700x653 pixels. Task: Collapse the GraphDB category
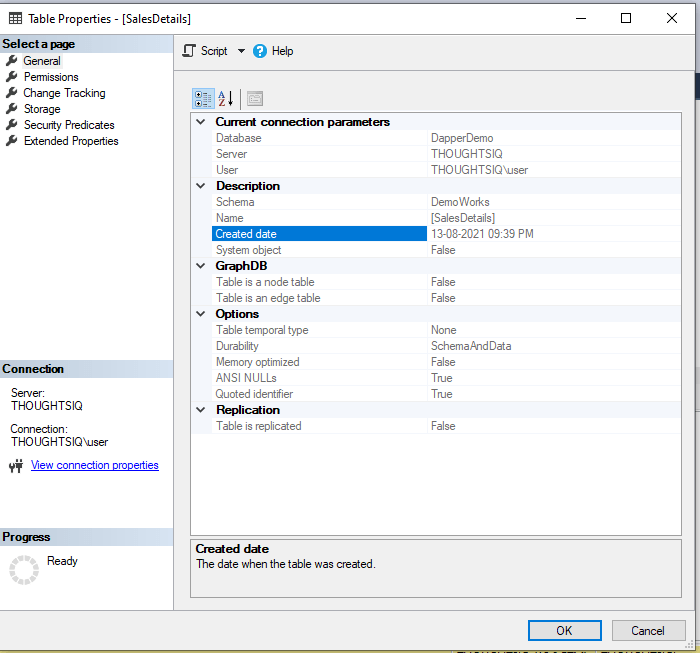tap(202, 266)
